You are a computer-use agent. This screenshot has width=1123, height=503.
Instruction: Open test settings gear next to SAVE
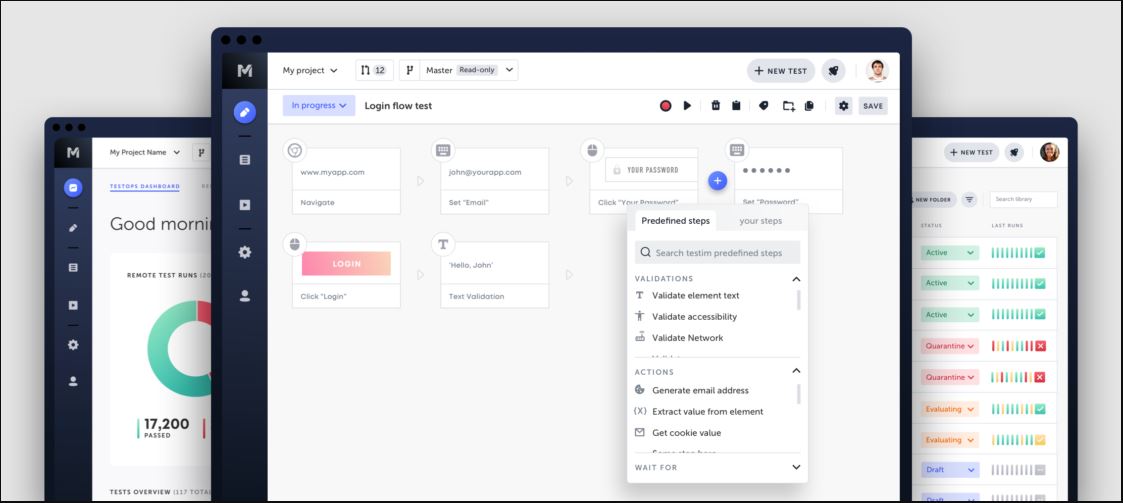coord(844,106)
